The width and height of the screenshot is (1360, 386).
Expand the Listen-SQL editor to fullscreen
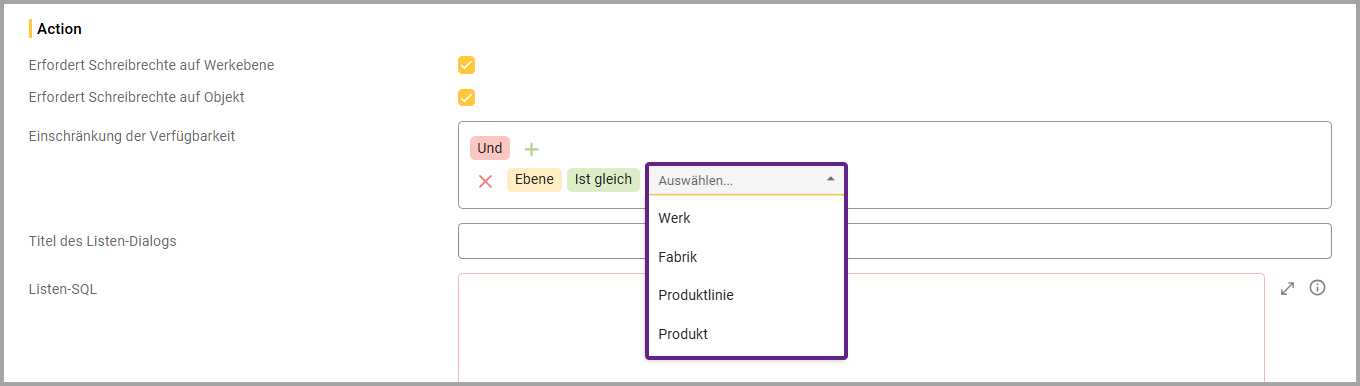point(1288,288)
